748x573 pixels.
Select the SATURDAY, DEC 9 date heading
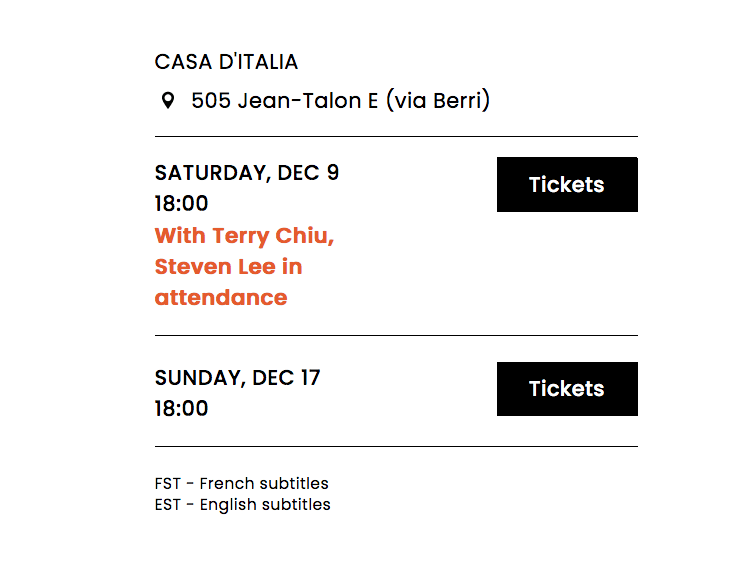(x=247, y=173)
